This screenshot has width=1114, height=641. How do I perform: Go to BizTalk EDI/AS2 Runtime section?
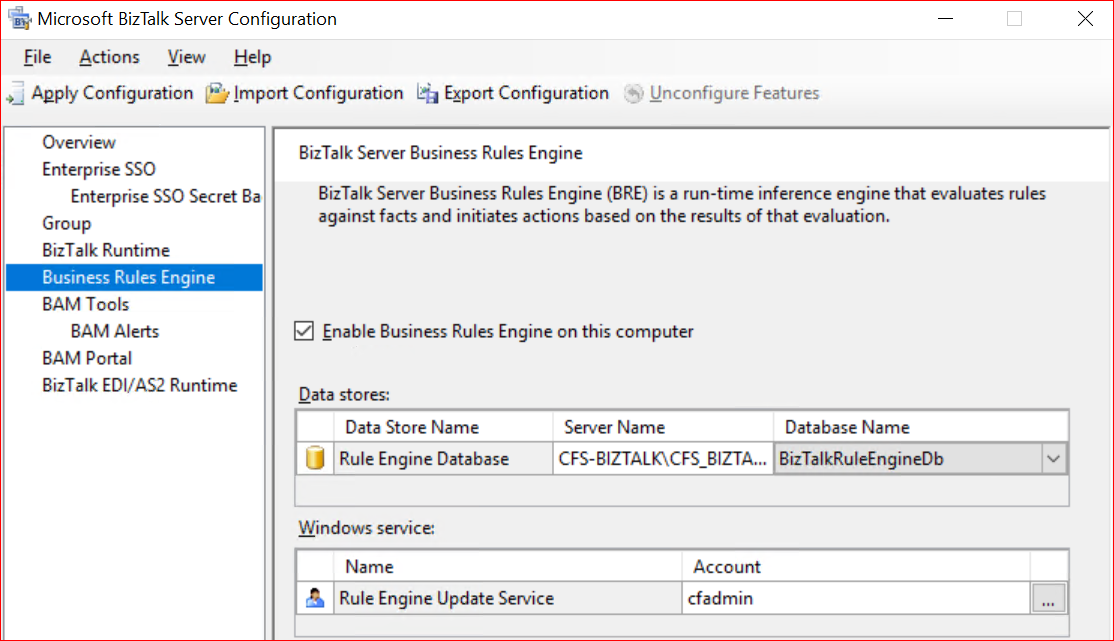[x=140, y=385]
